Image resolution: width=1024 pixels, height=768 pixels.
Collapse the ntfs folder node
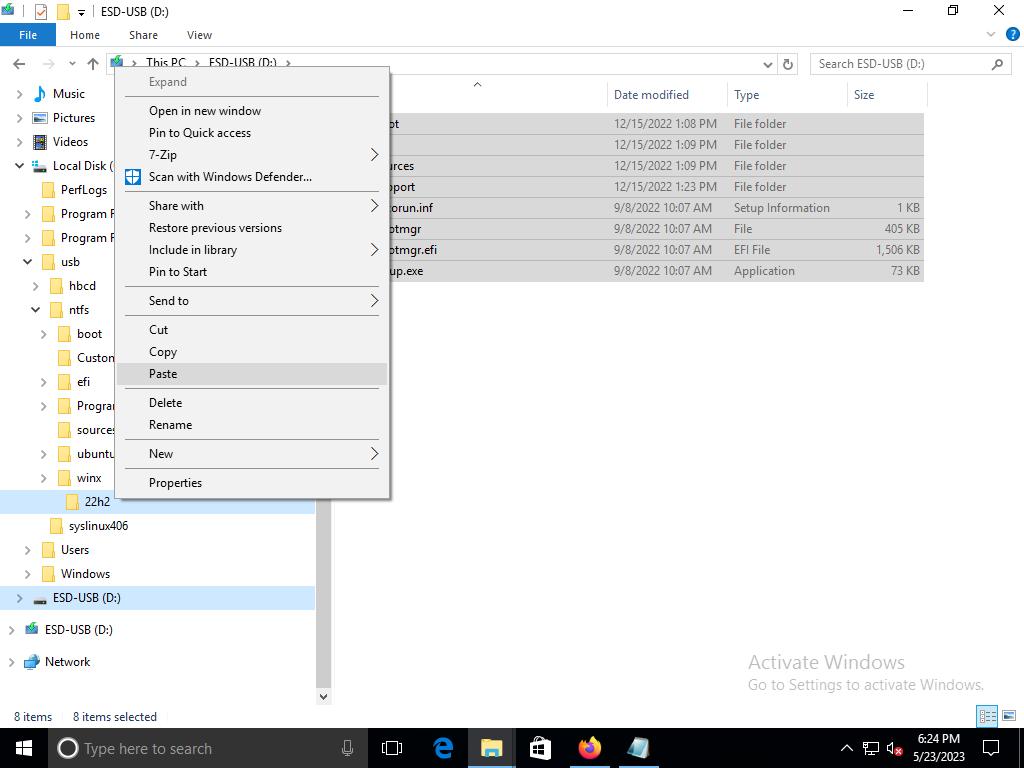pyautogui.click(x=35, y=310)
